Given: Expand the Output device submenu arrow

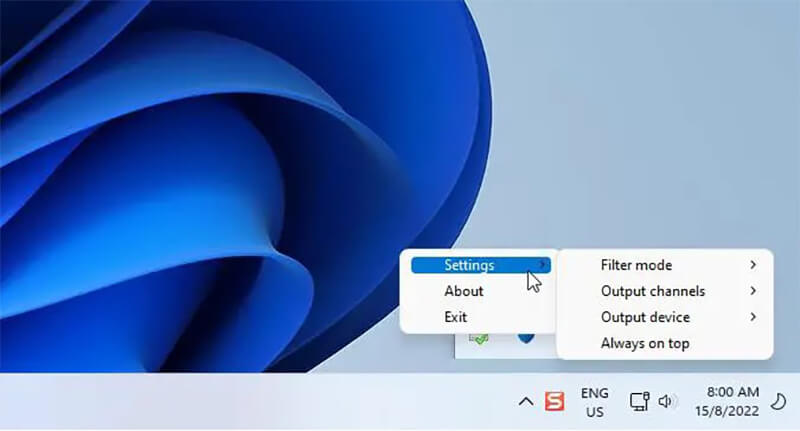Looking at the screenshot, I should (x=752, y=317).
